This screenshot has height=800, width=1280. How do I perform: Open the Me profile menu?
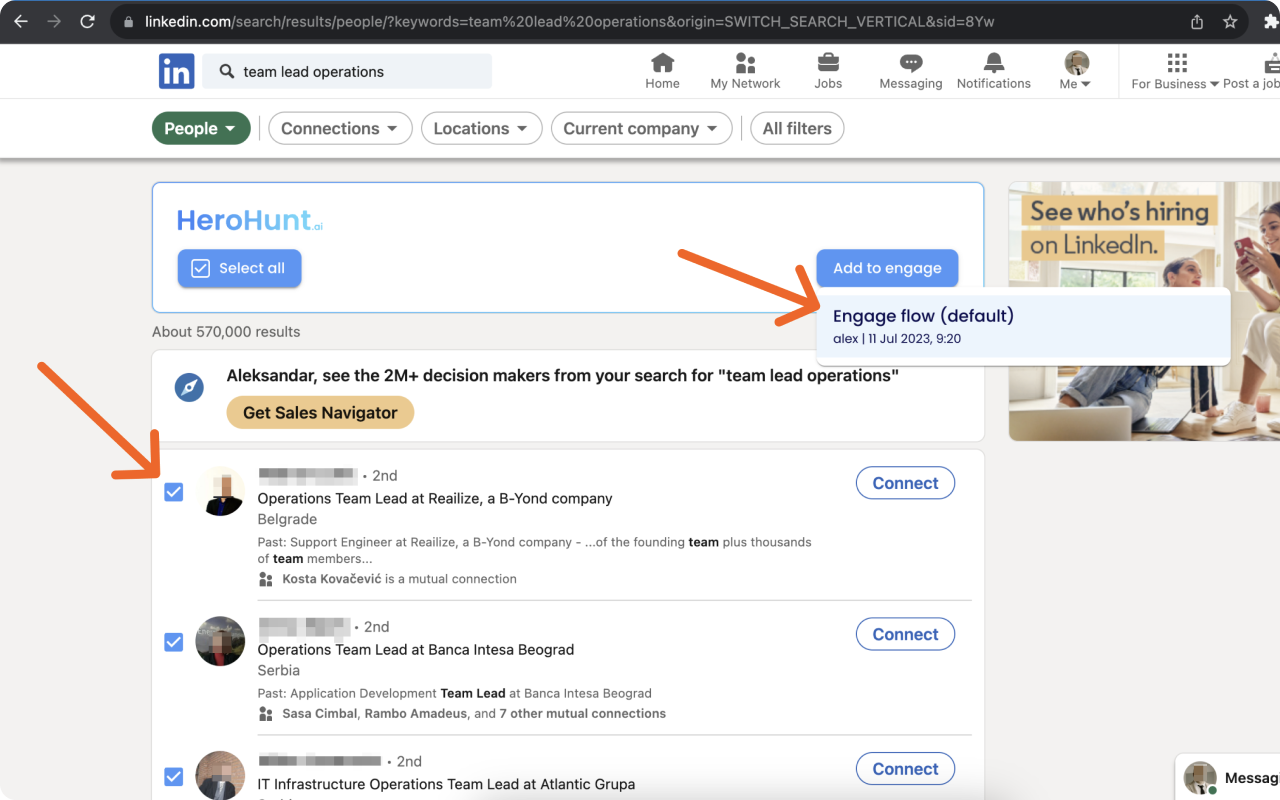click(x=1076, y=71)
